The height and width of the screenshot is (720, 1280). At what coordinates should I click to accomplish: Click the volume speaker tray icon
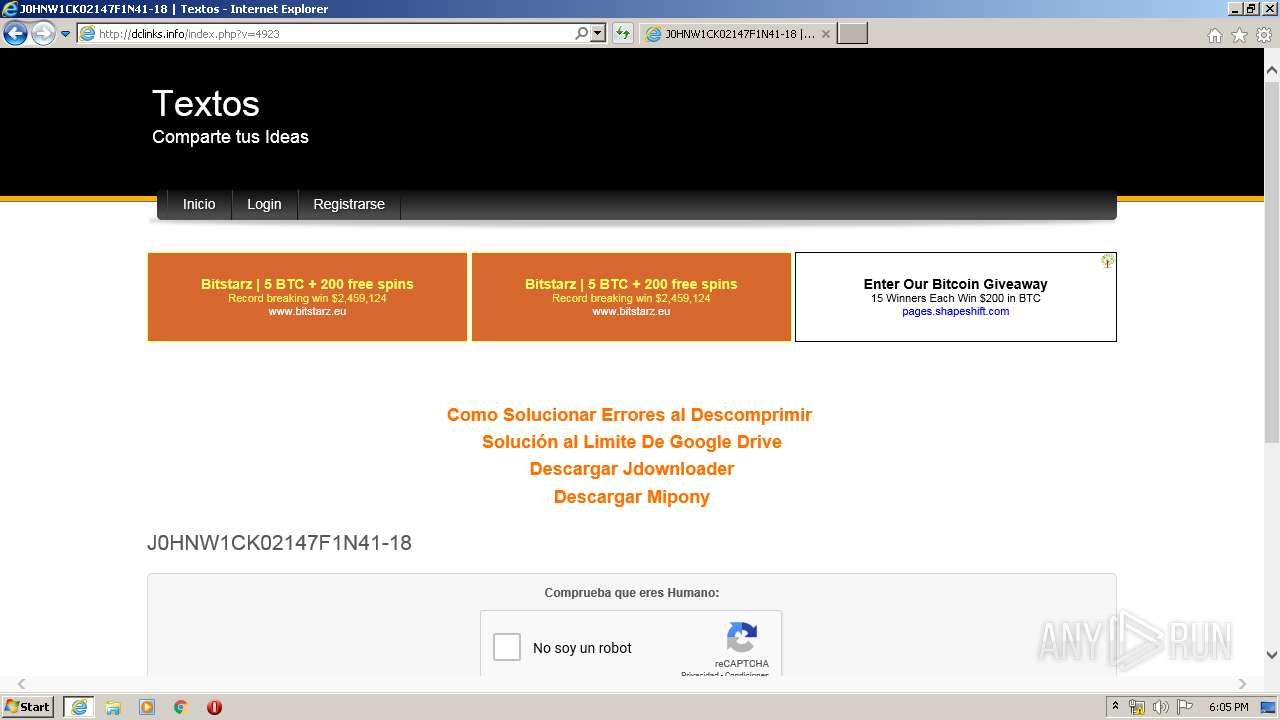click(1161, 707)
